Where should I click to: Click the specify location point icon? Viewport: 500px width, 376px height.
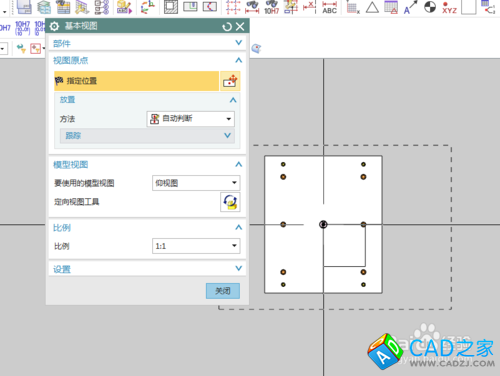click(230, 81)
